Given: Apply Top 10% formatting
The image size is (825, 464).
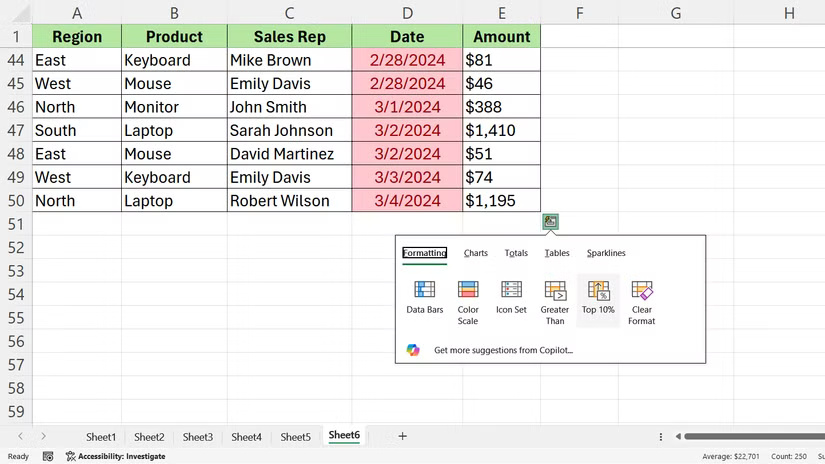Looking at the screenshot, I should pyautogui.click(x=598, y=291).
